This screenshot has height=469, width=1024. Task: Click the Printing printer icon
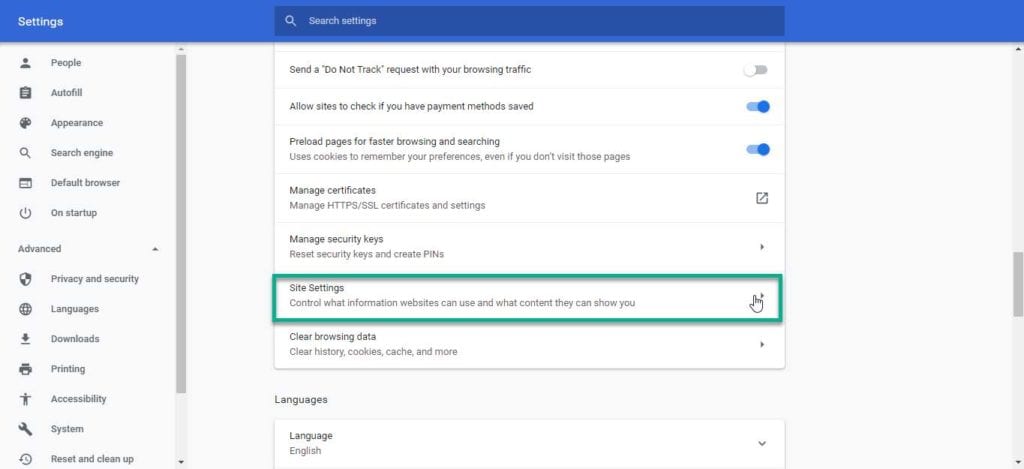pos(25,369)
